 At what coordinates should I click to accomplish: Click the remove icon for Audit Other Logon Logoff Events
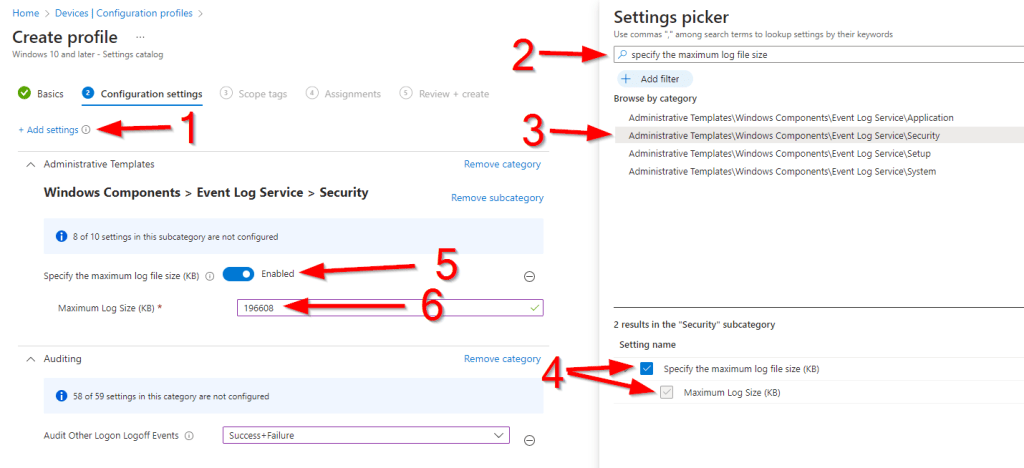point(529,440)
